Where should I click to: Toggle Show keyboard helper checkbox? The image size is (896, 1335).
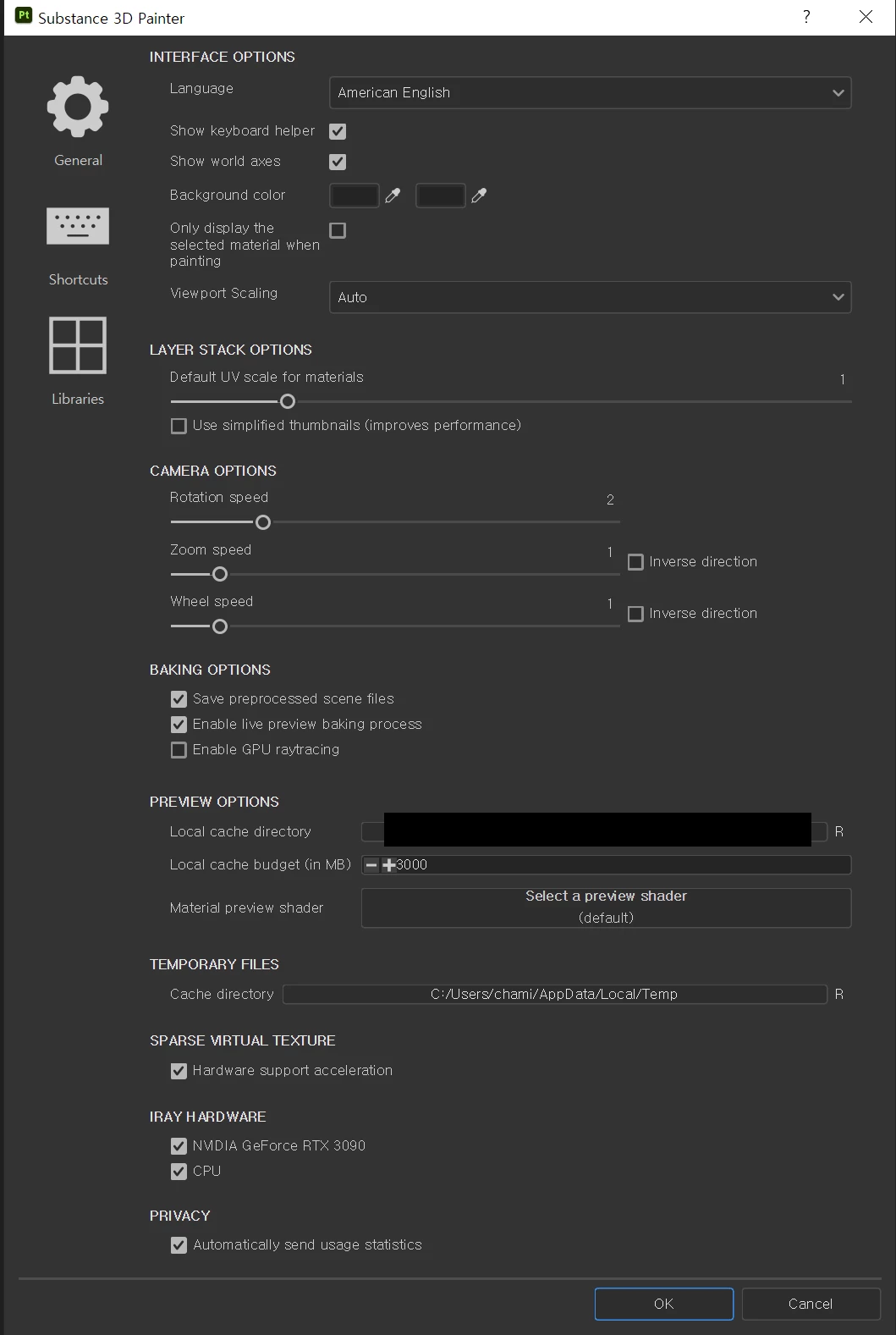pos(338,131)
